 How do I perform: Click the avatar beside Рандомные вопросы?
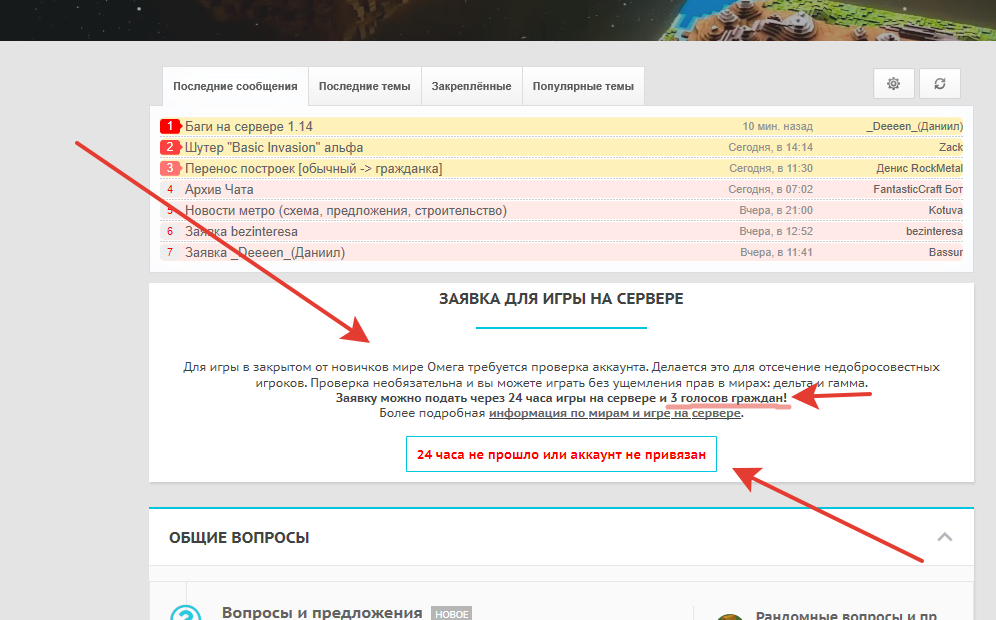tap(731, 615)
